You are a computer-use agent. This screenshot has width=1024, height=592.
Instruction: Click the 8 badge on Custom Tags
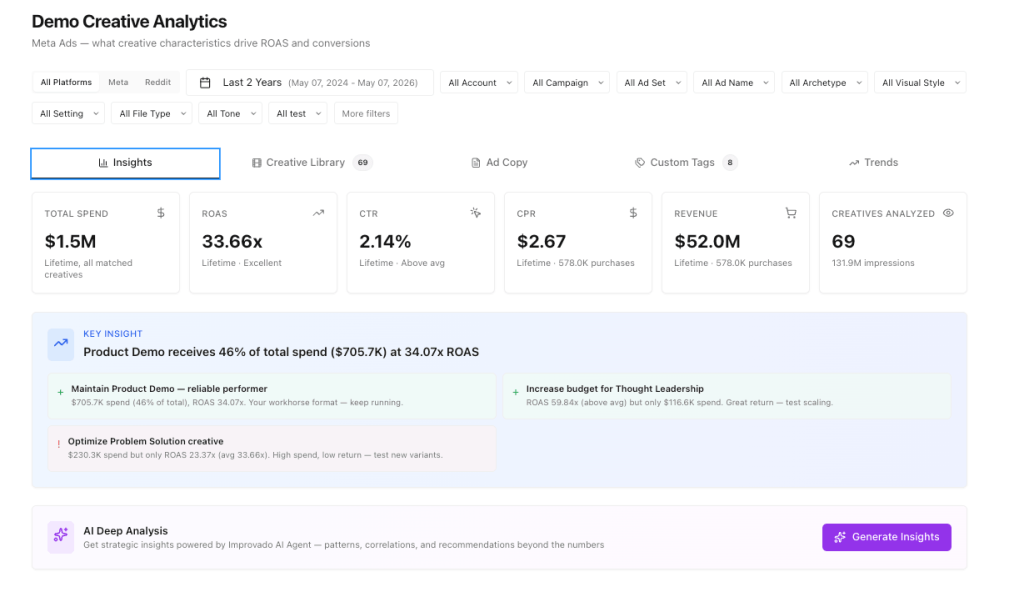[729, 163]
